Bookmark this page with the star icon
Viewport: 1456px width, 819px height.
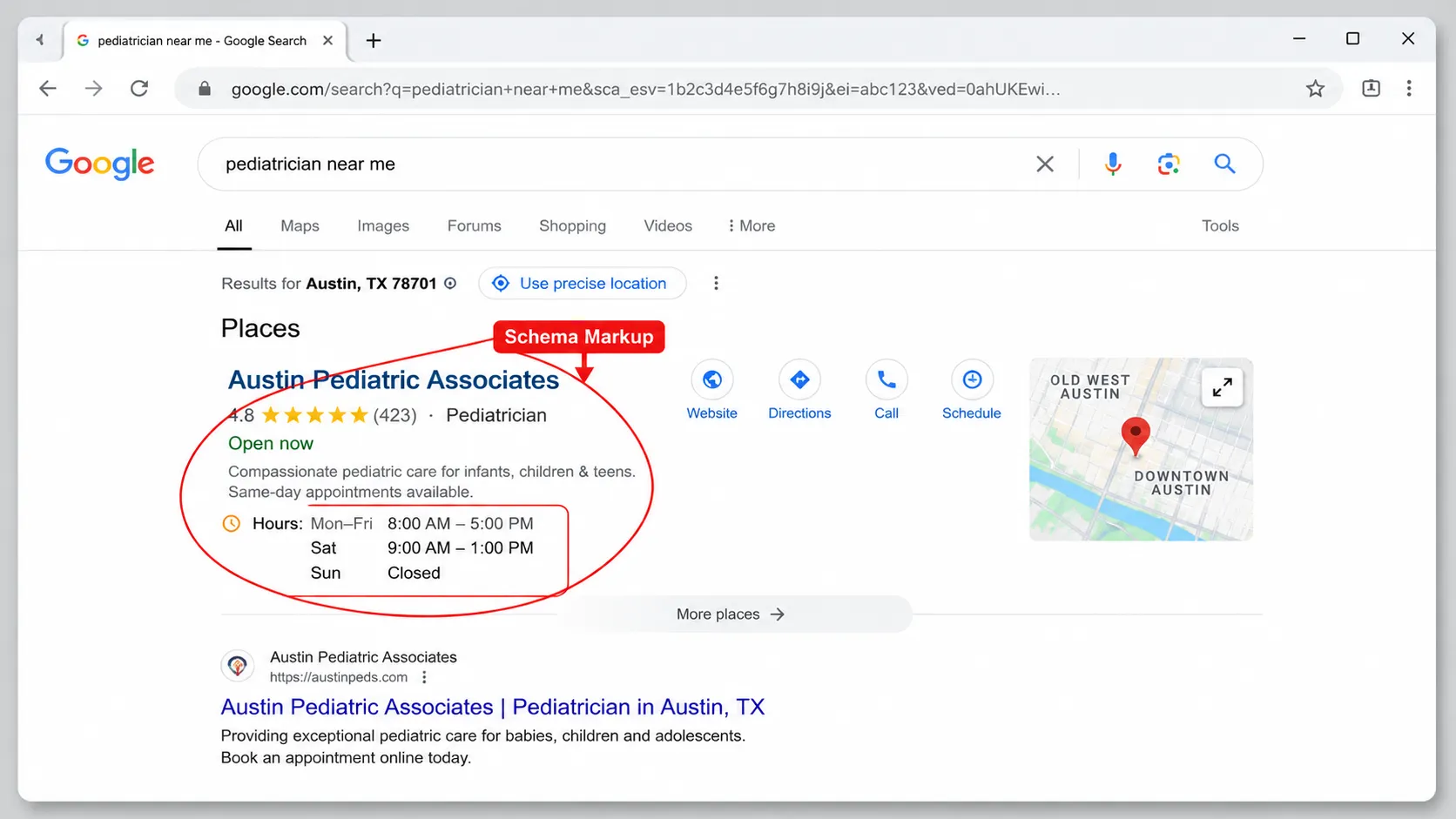point(1315,88)
